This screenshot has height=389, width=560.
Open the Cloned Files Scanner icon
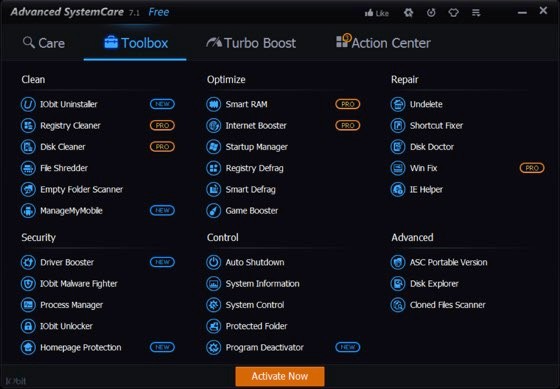pyautogui.click(x=398, y=305)
